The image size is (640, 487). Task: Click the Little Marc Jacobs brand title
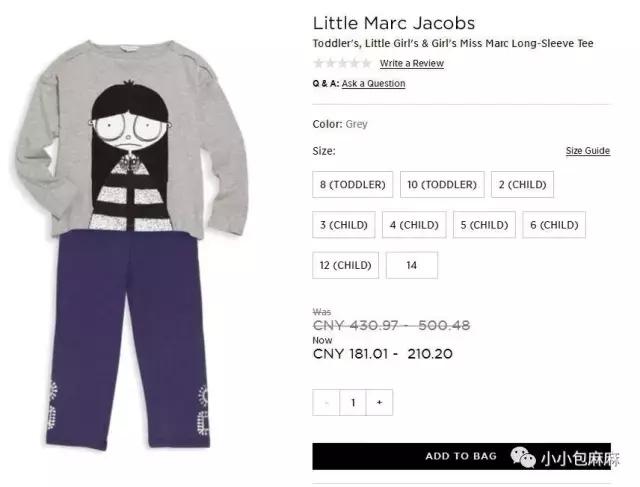[x=394, y=23]
